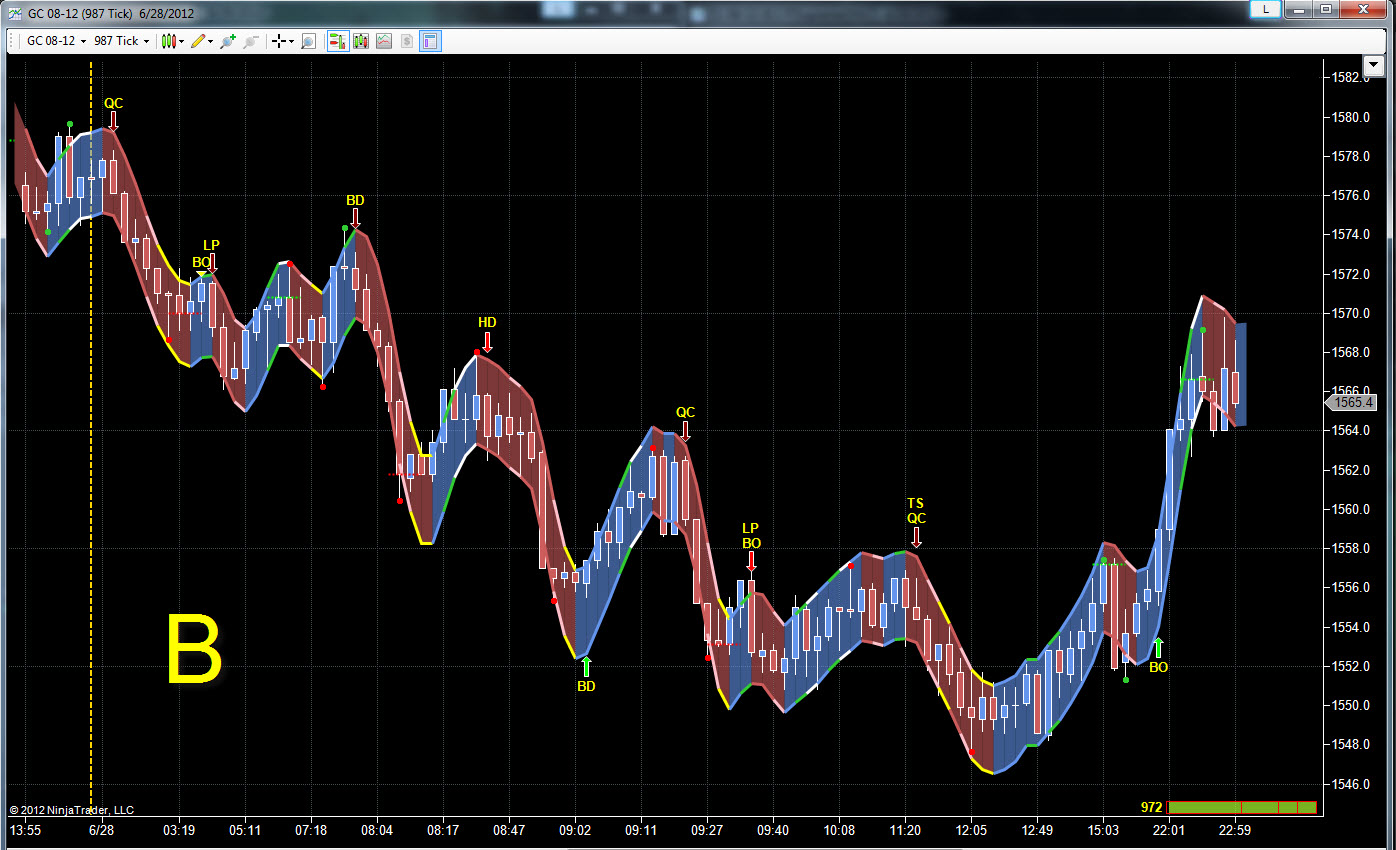Click the green BO arrow marker near 22:01
Viewport: 1396px width, 850px height.
(1158, 648)
